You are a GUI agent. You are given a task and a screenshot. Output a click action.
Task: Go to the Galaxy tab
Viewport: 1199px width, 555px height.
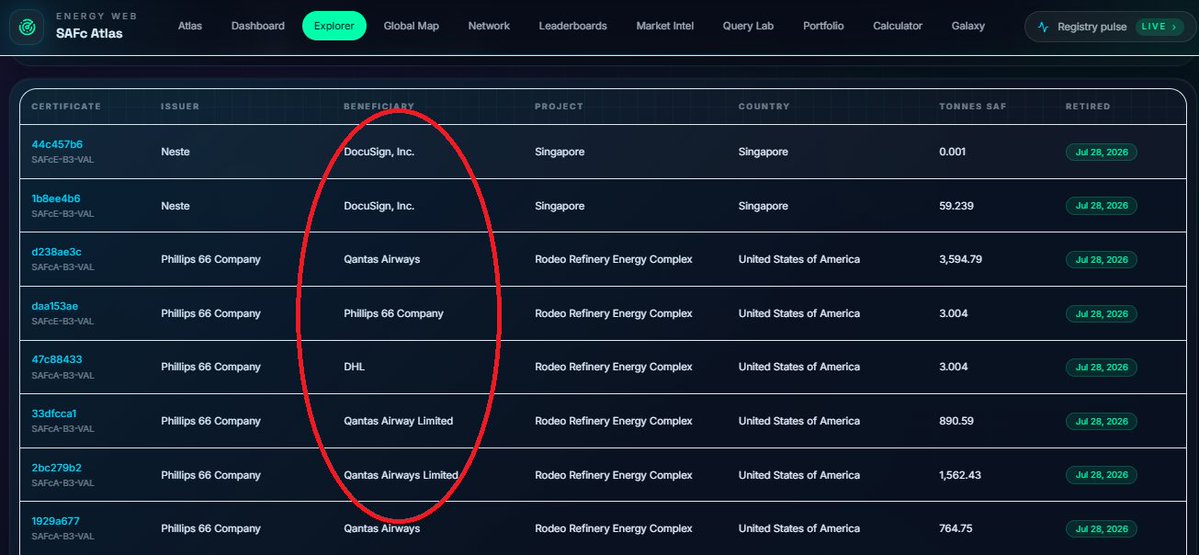tap(968, 26)
